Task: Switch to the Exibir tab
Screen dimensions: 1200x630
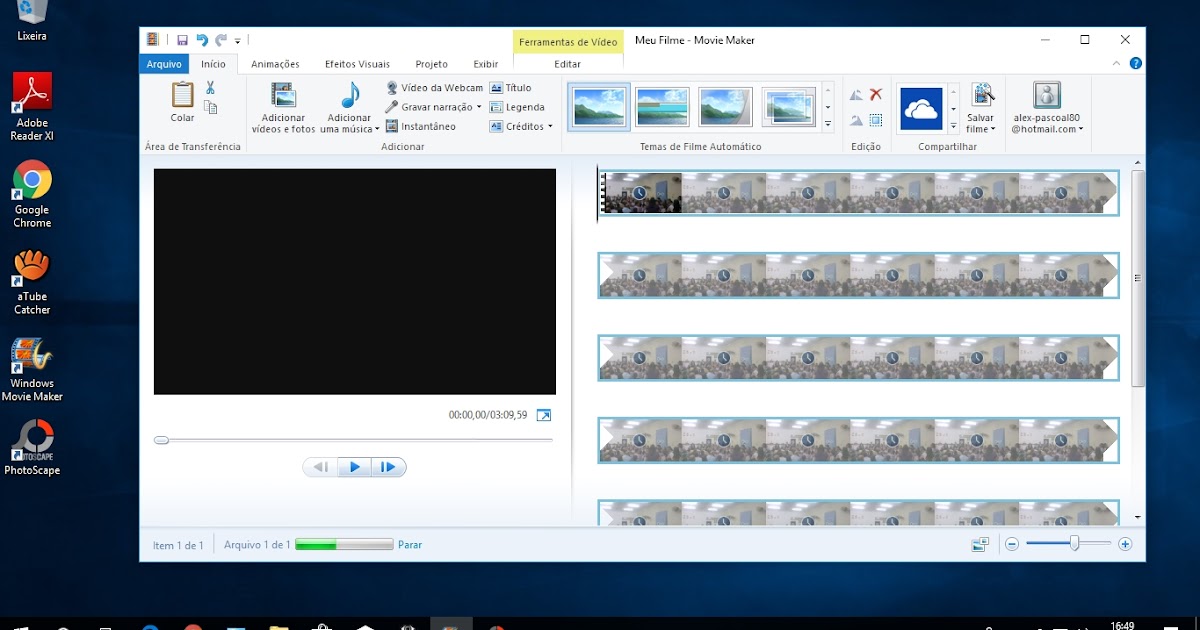Action: coord(486,64)
